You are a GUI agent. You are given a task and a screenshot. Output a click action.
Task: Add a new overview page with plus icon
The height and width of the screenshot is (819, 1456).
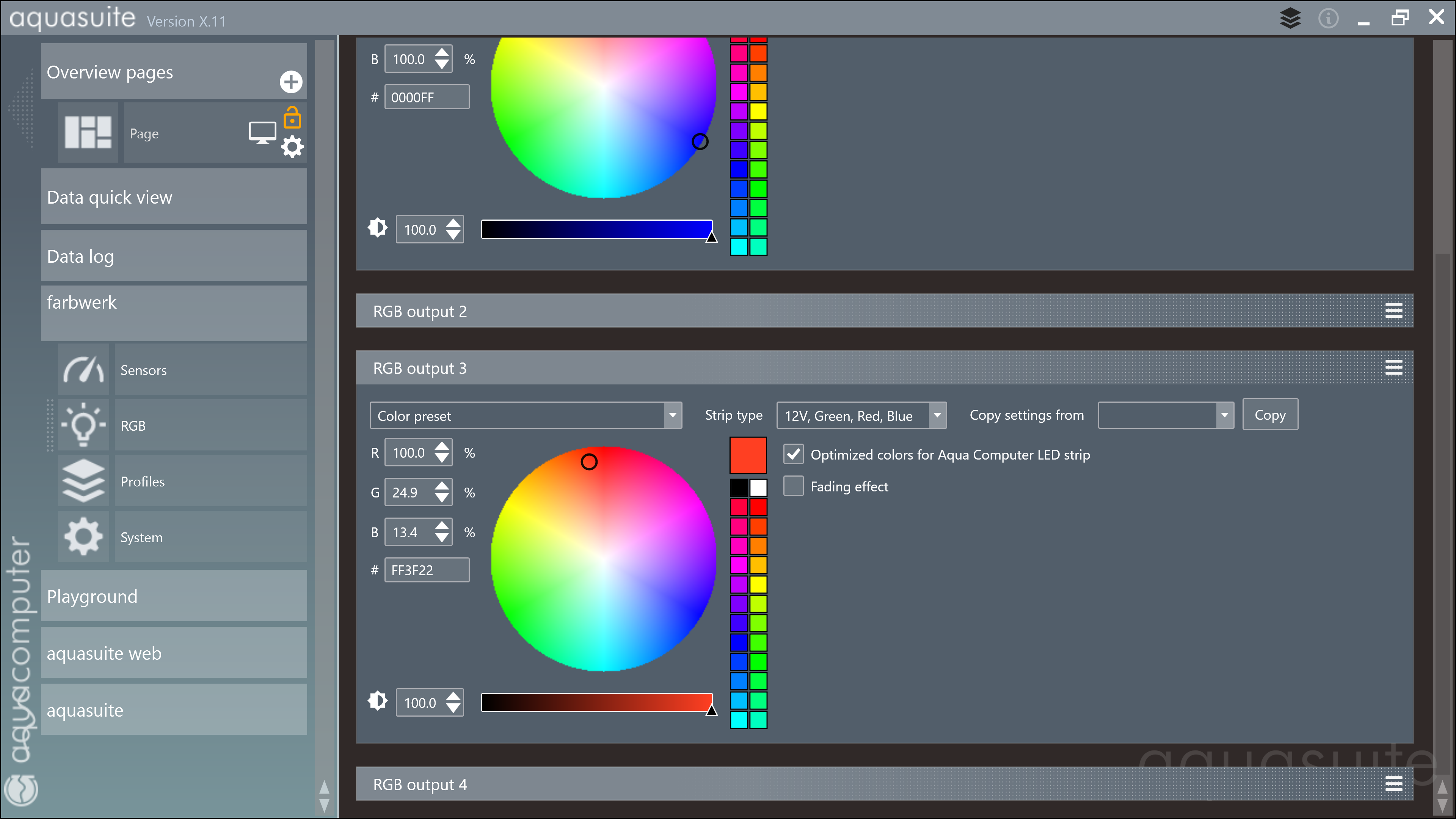290,82
